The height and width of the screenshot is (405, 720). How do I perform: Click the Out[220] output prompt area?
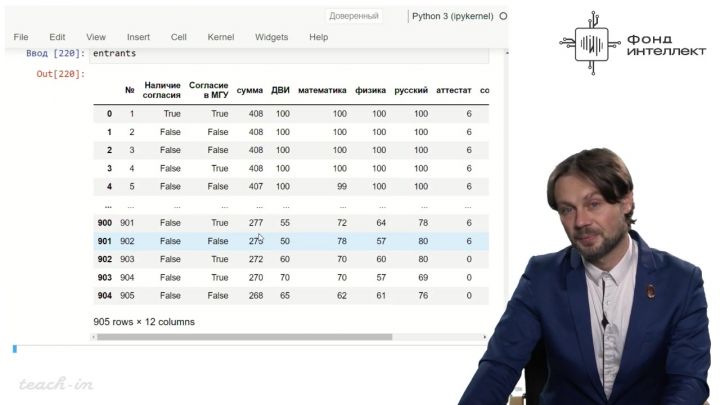click(61, 74)
